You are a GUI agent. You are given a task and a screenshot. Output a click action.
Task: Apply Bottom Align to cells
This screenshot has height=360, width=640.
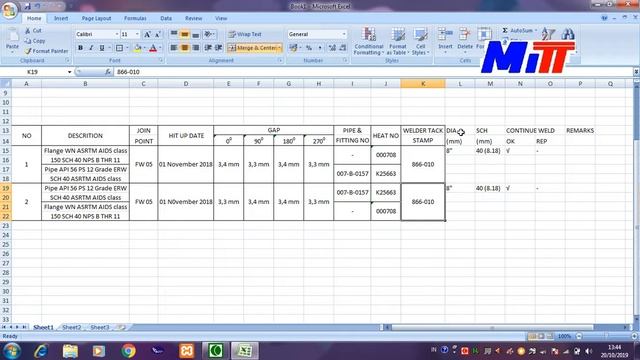[x=196, y=34]
